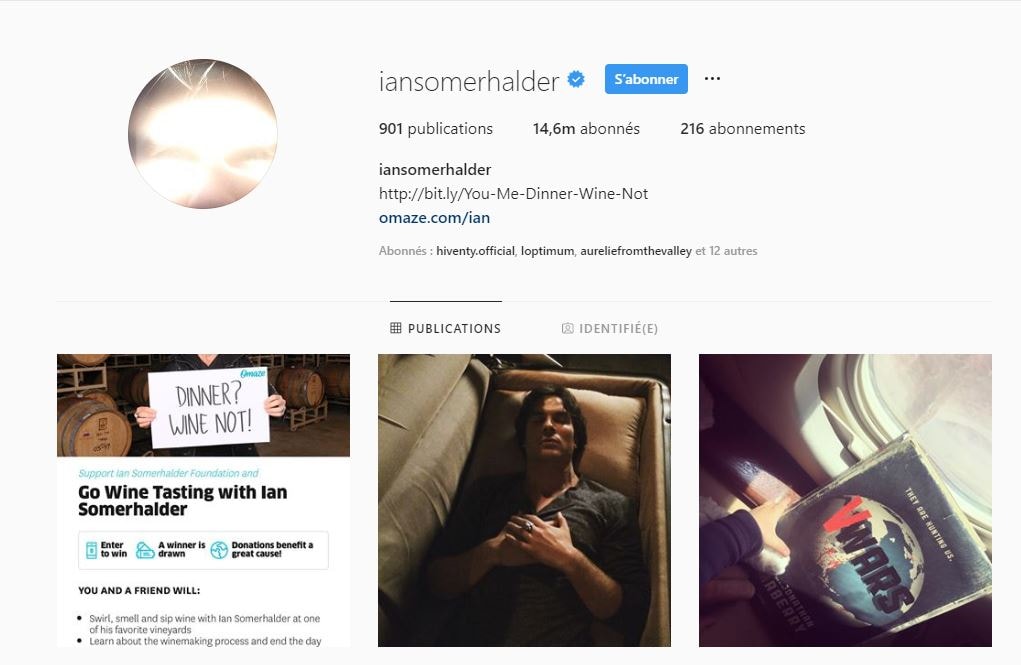1021x665 pixels.
Task: Click the Identifié(e) tagged person icon
Action: point(568,328)
